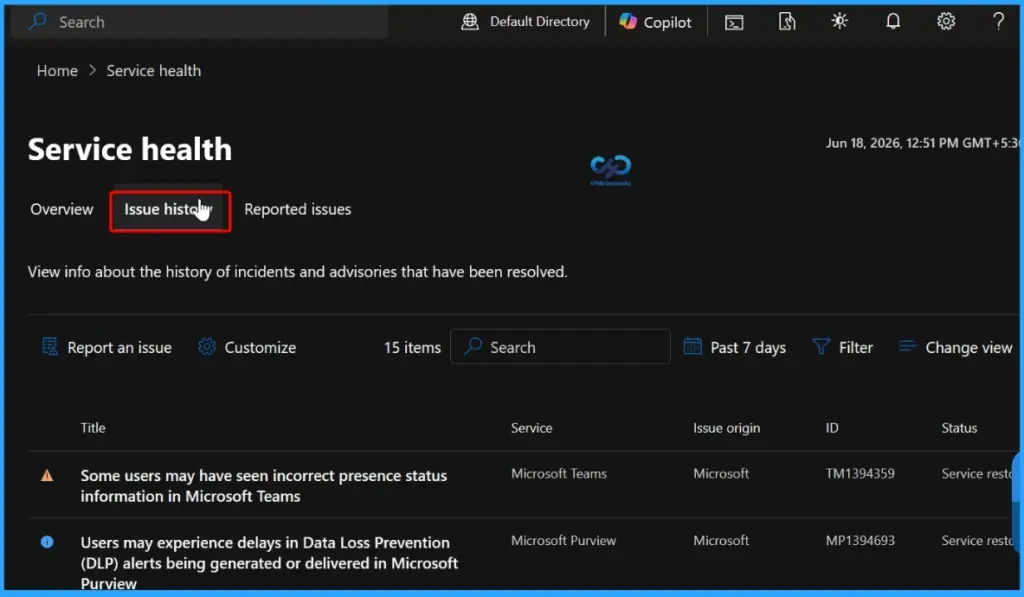
Task: Click the Change view lines icon
Action: pos(907,346)
